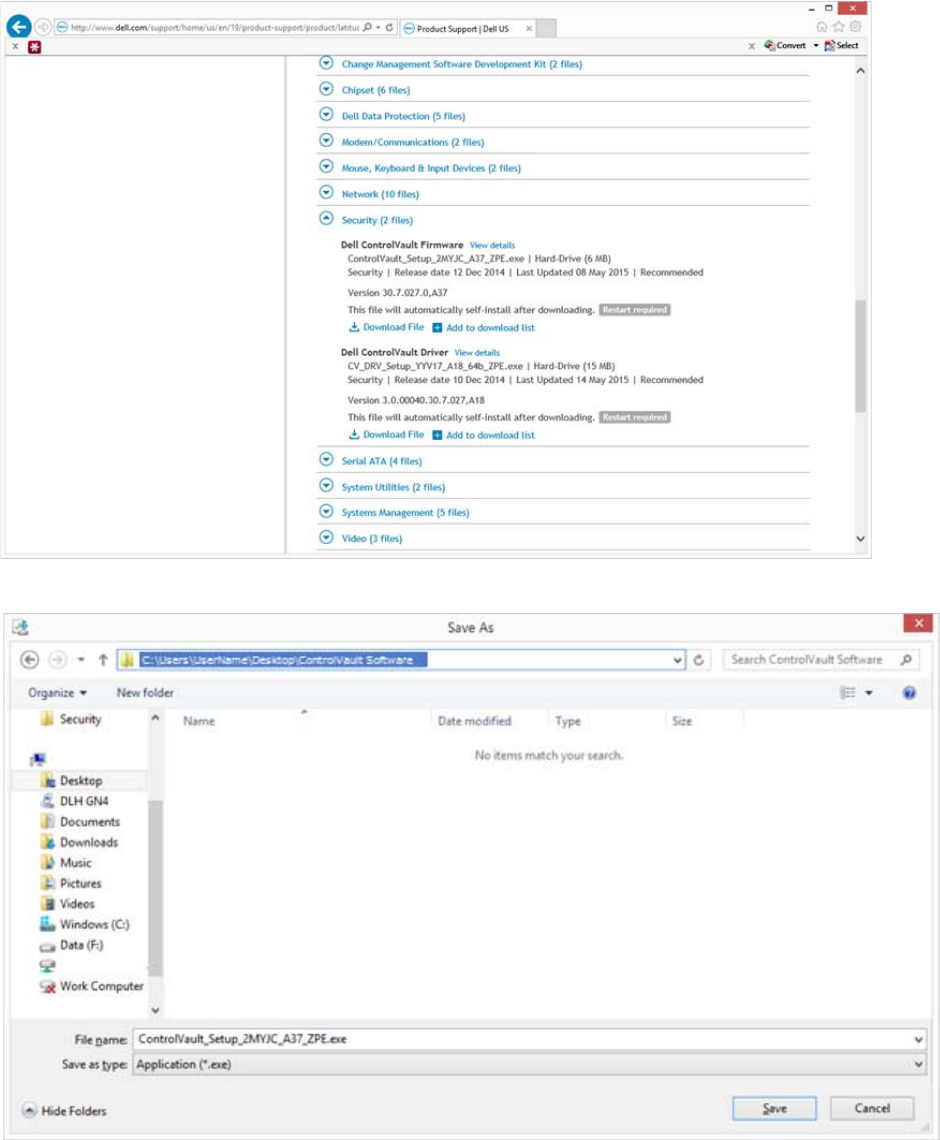
Task: Select DLH GN4 in the navigation pane
Action: [x=75, y=800]
